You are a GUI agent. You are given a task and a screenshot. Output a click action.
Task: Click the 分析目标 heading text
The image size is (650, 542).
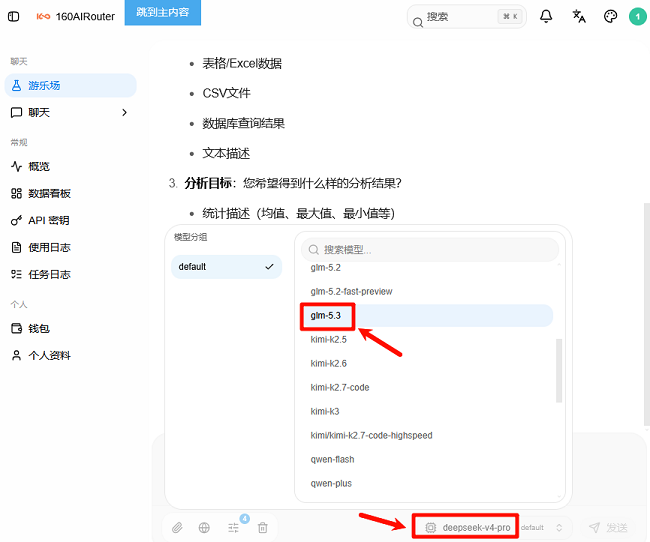click(208, 183)
